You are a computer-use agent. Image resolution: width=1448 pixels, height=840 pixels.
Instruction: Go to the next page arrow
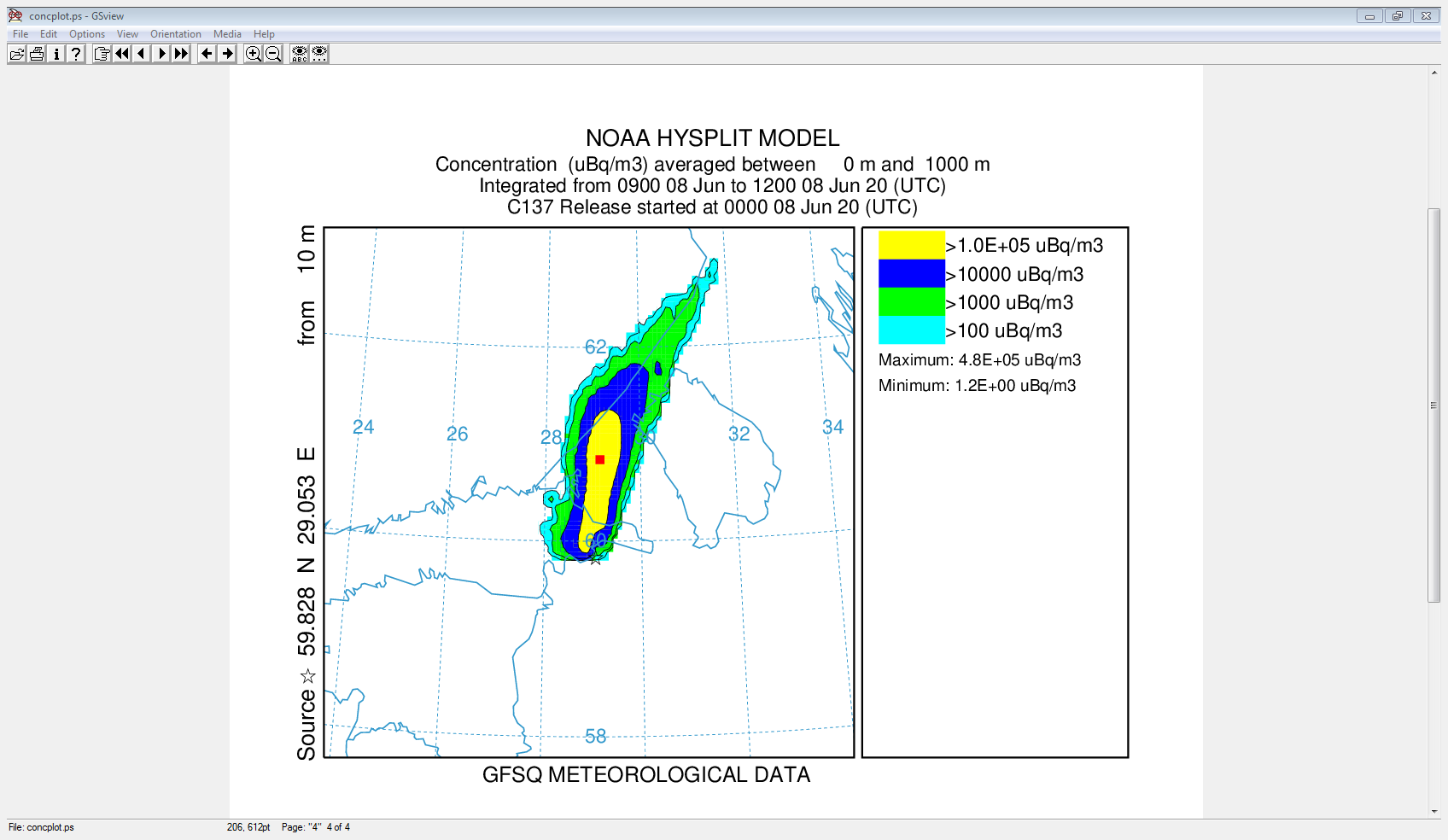[x=161, y=54]
